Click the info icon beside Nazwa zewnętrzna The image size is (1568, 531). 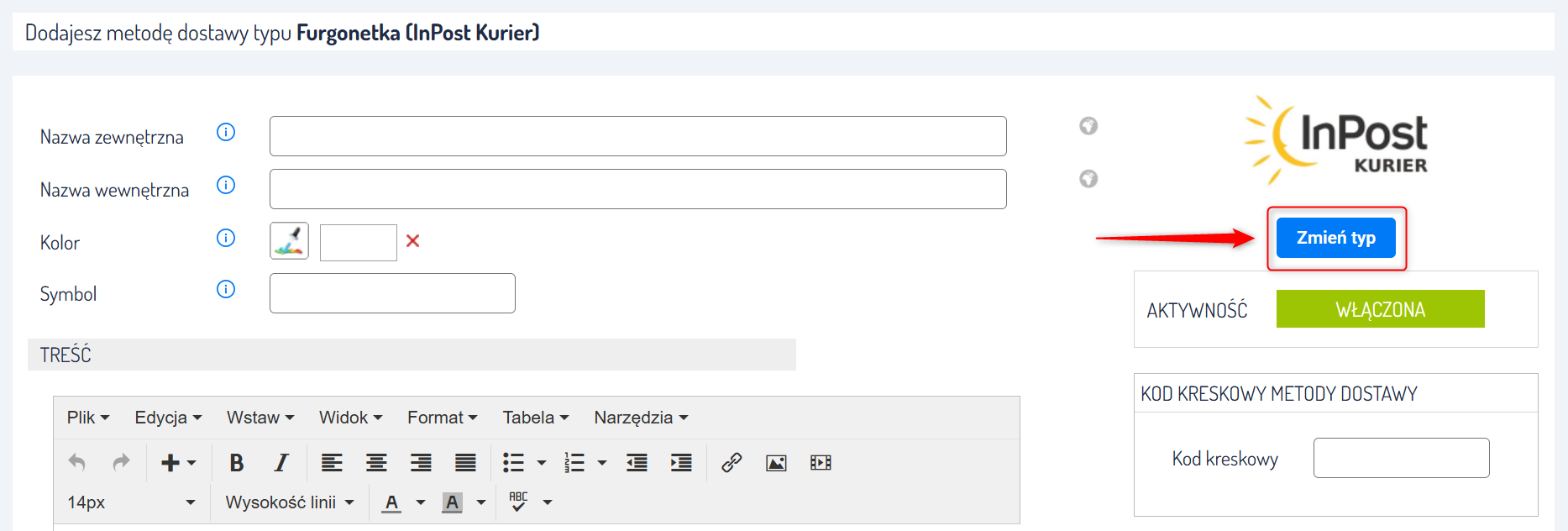pos(226,132)
